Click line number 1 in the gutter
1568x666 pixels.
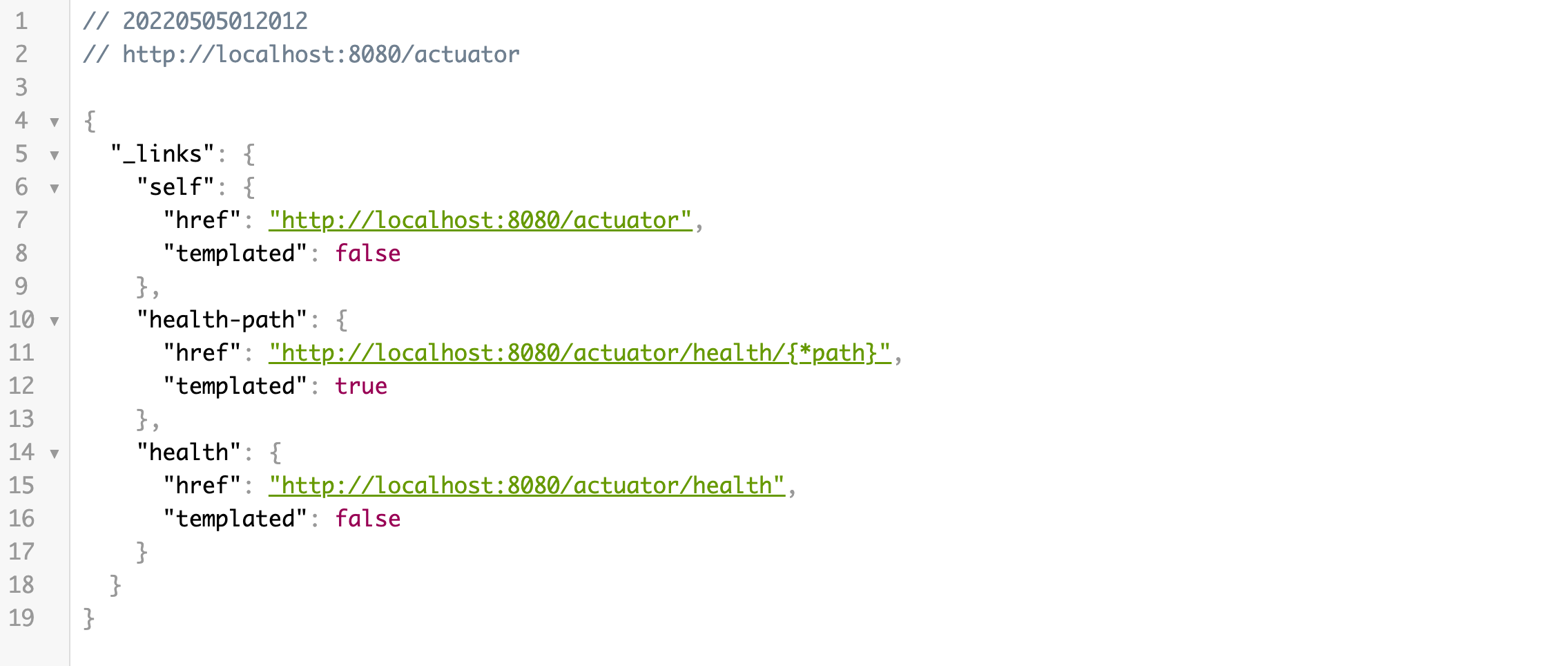(21, 21)
